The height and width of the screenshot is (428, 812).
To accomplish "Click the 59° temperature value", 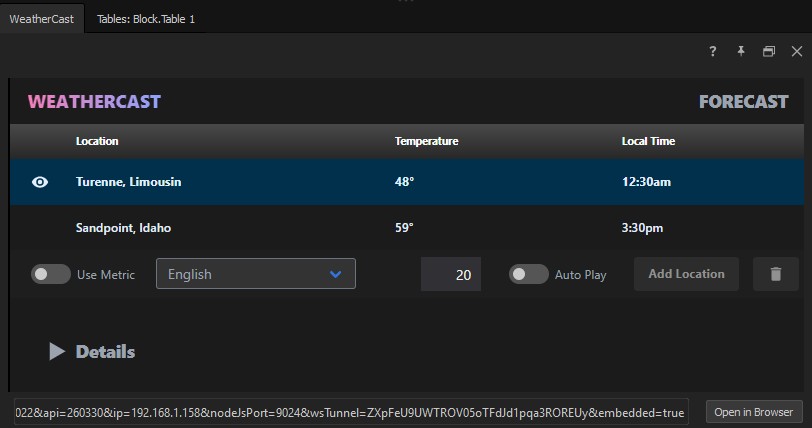I will pos(404,228).
